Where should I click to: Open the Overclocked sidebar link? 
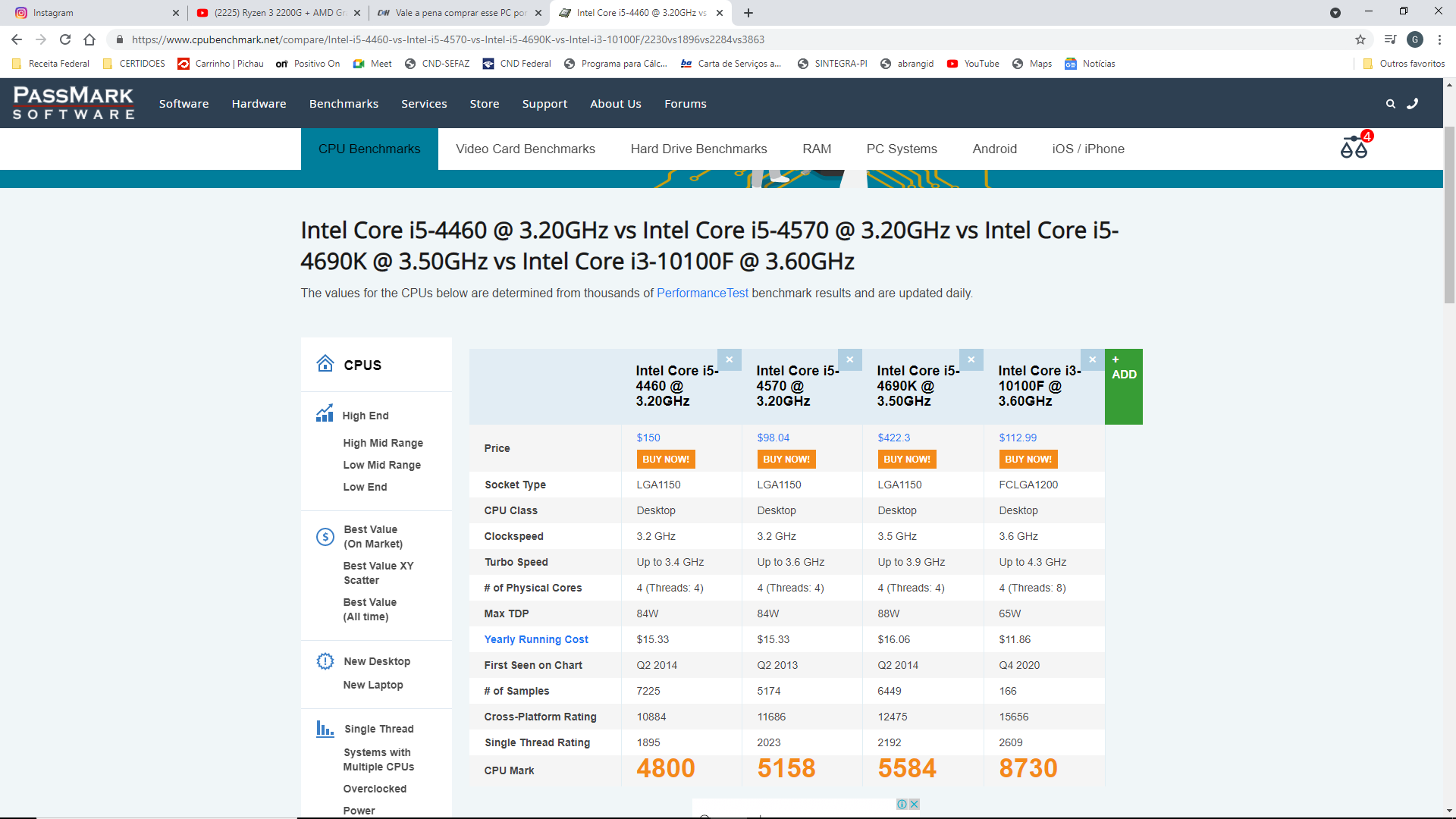[375, 789]
